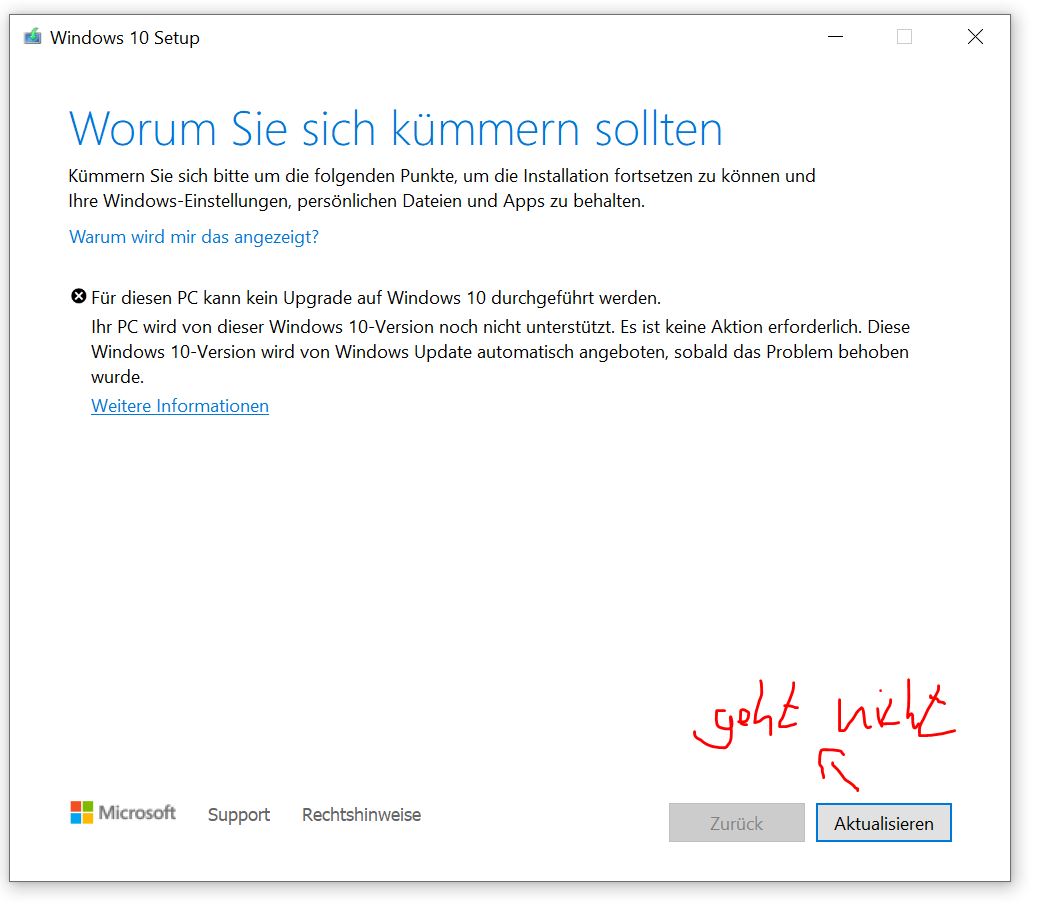Click the black error X icon
This screenshot has height=905, width=1037.
coord(79,296)
